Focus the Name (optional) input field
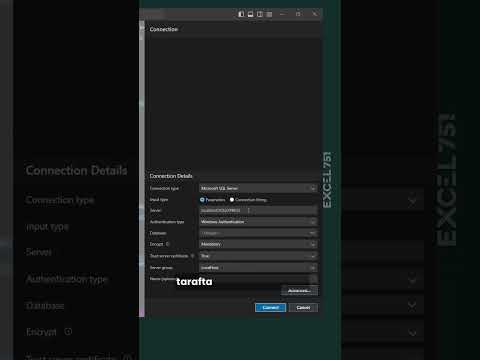 258,279
